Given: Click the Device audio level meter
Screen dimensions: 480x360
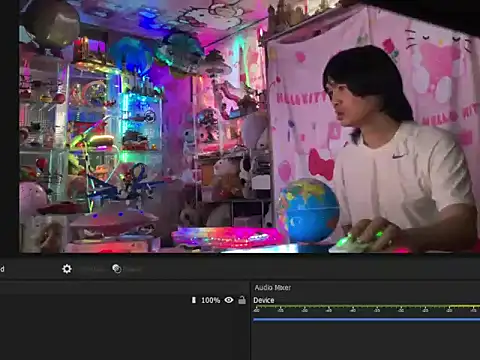Looking at the screenshot, I should 367,309.
